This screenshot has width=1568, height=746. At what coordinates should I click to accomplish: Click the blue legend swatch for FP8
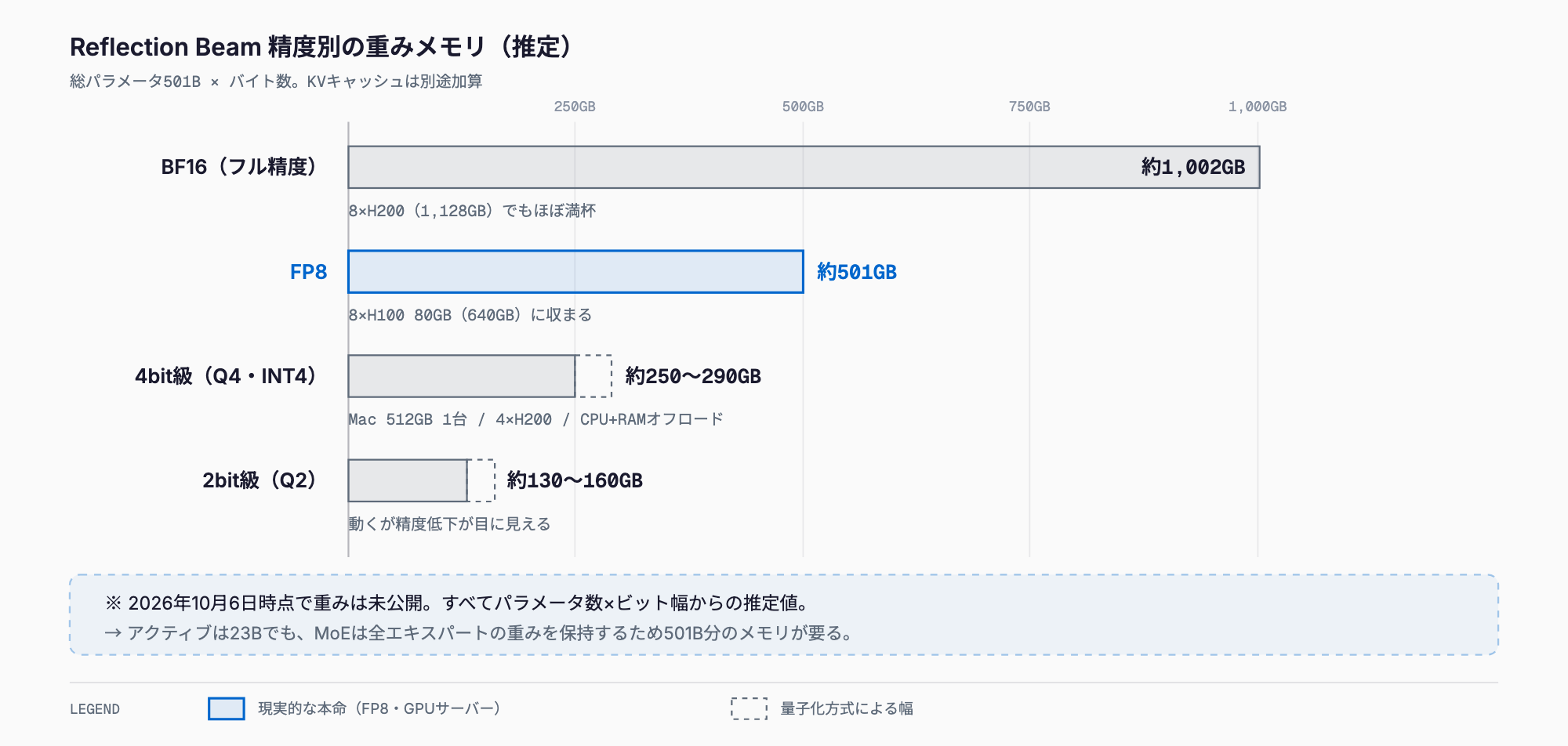[227, 708]
